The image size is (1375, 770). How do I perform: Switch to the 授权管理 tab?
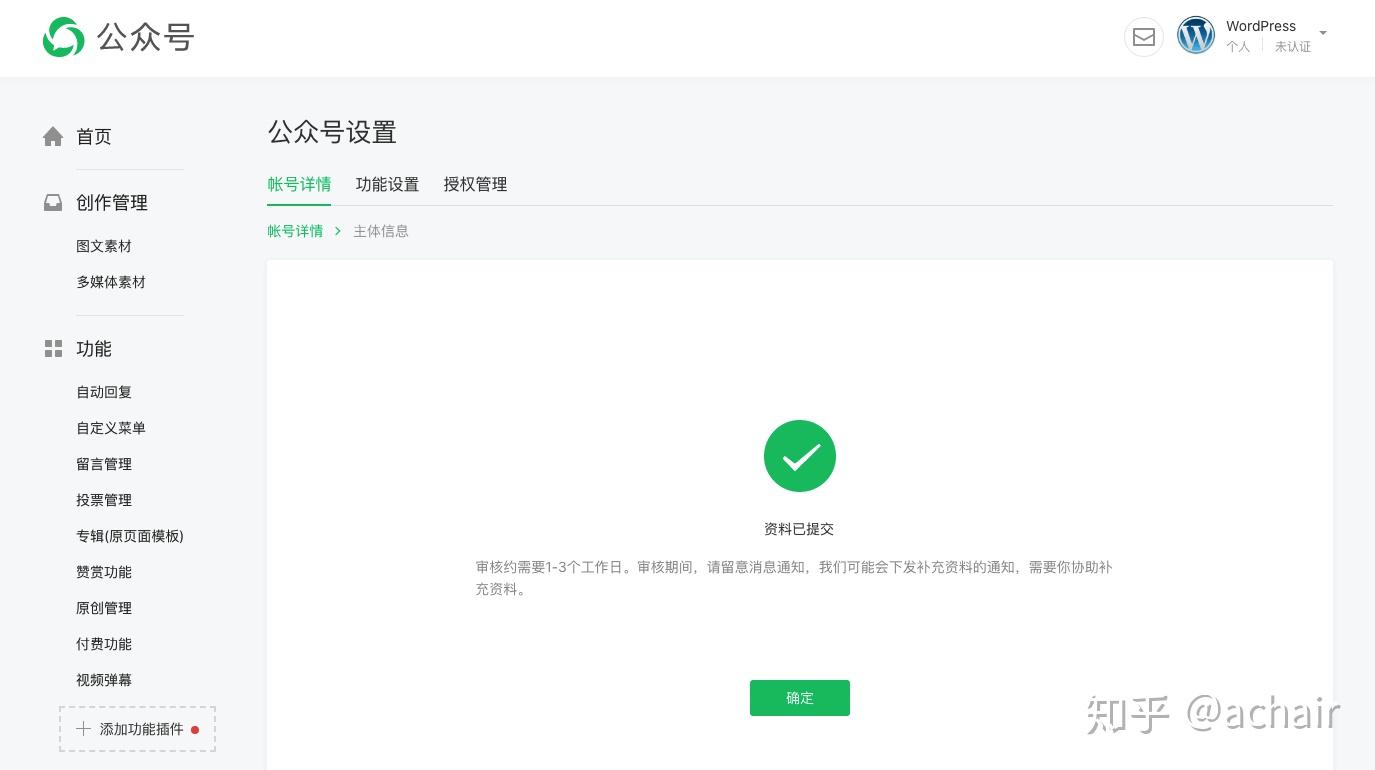pyautogui.click(x=475, y=184)
